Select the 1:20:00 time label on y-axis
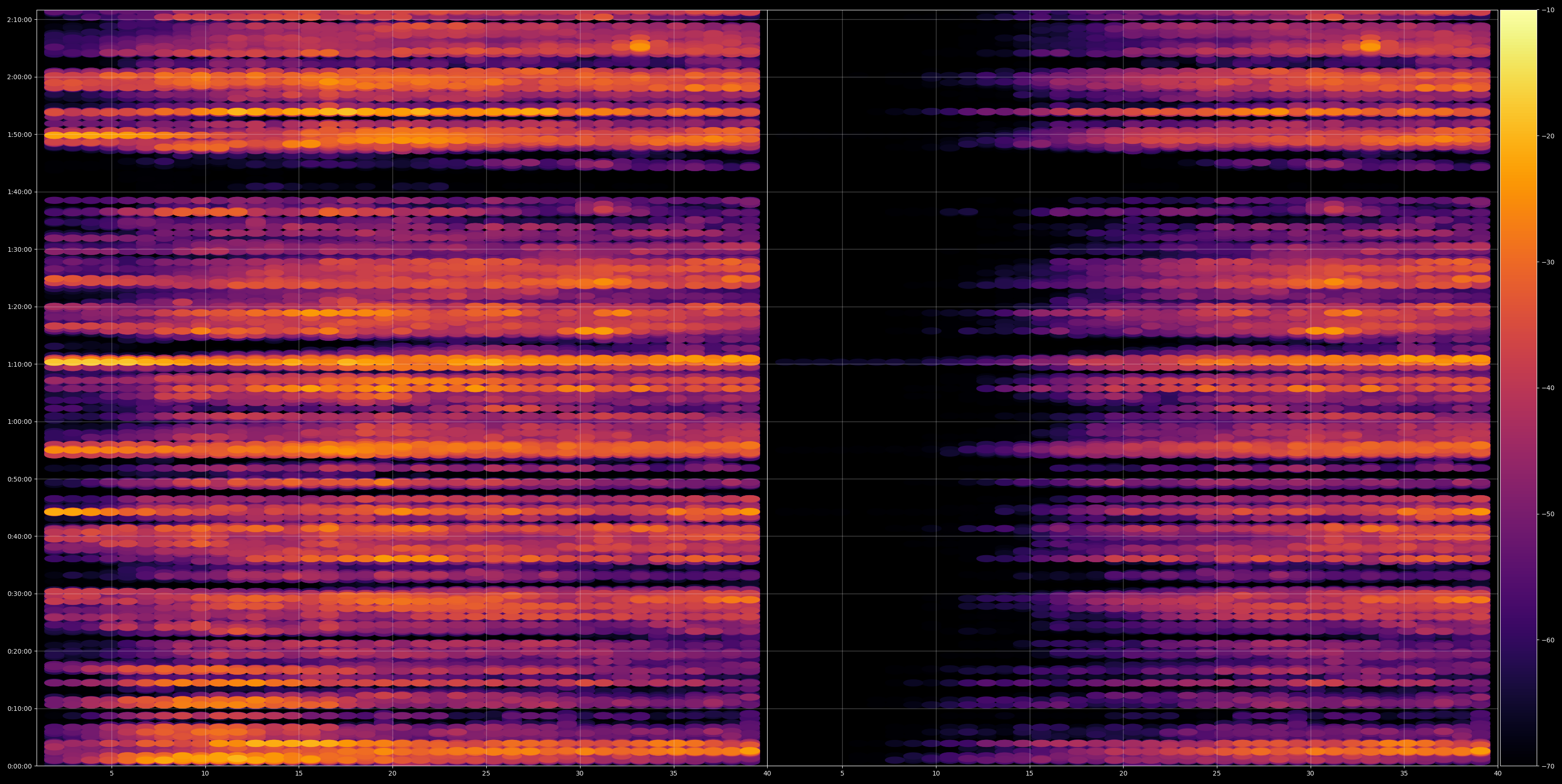Screen dimensions: 1562x784 (19, 307)
